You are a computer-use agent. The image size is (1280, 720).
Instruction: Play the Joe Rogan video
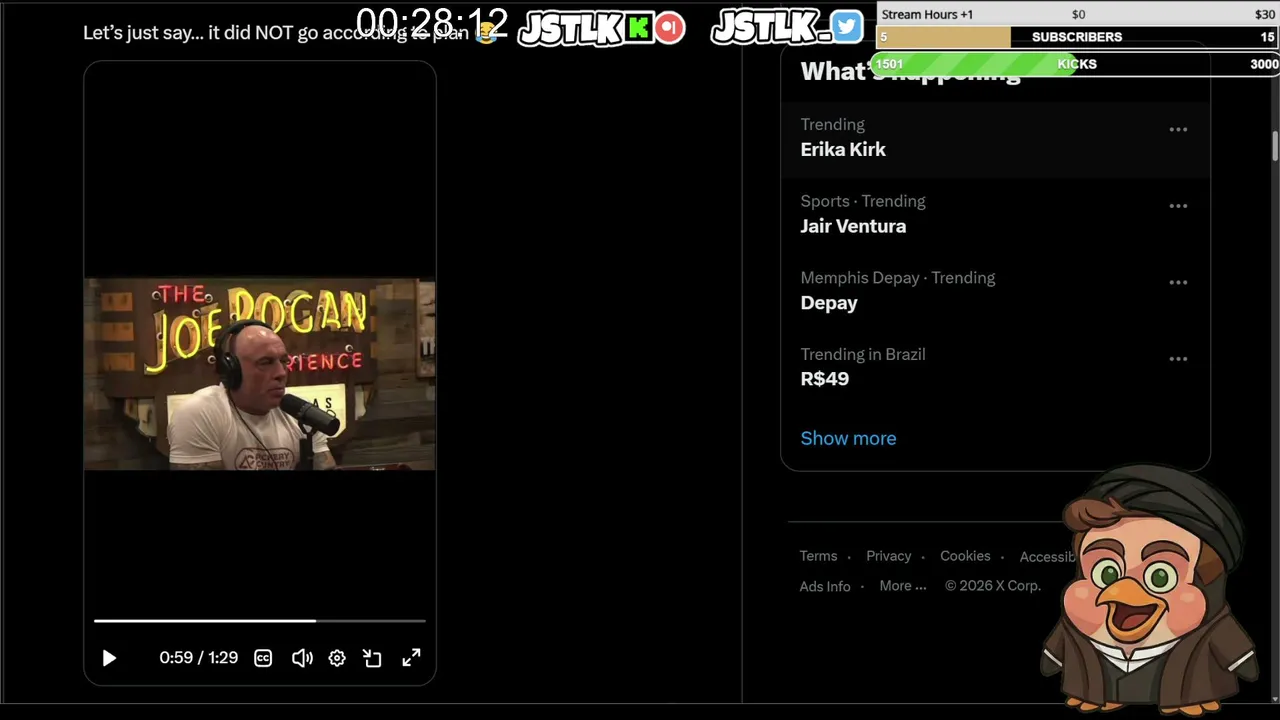[x=109, y=658]
